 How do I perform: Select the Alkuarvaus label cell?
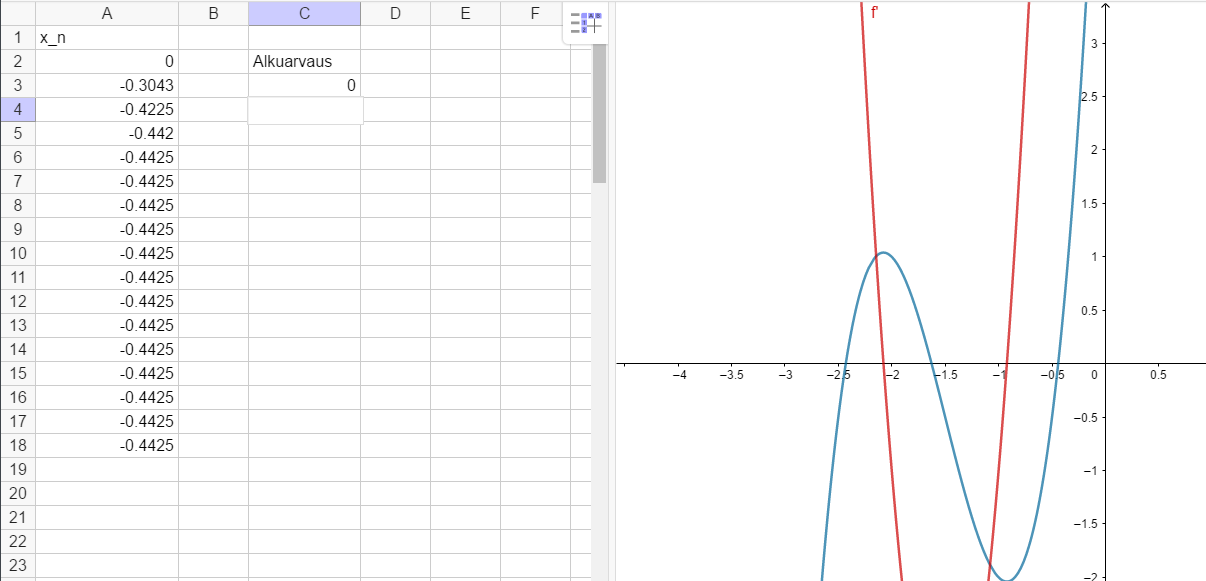point(304,62)
